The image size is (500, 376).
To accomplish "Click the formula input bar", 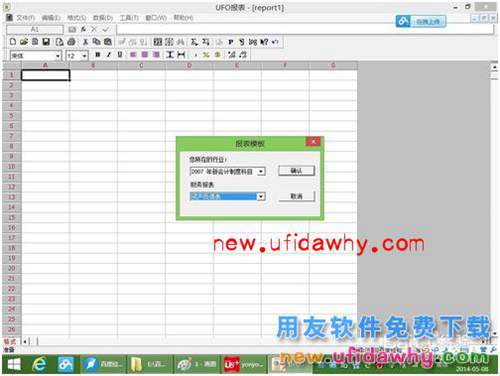I will (305, 29).
